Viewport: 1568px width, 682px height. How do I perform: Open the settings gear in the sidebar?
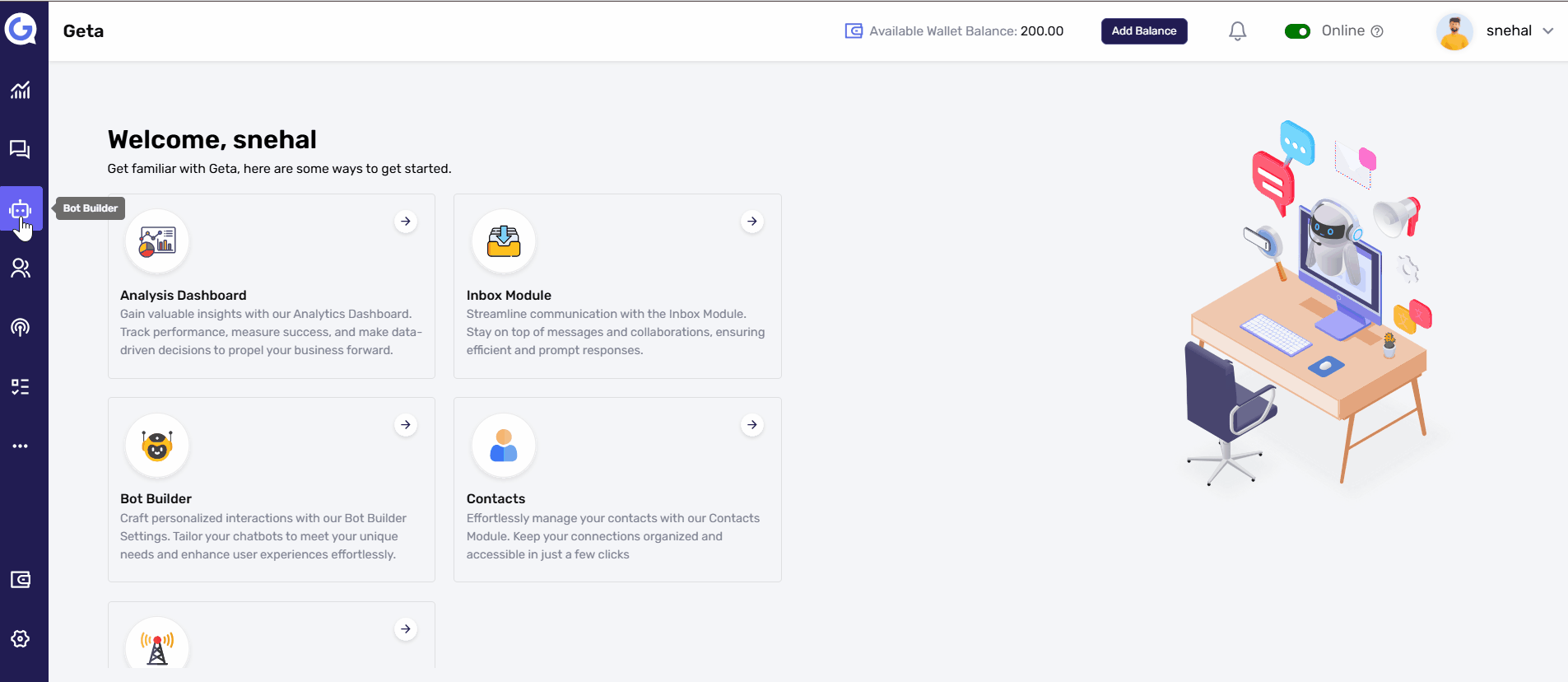click(x=21, y=639)
